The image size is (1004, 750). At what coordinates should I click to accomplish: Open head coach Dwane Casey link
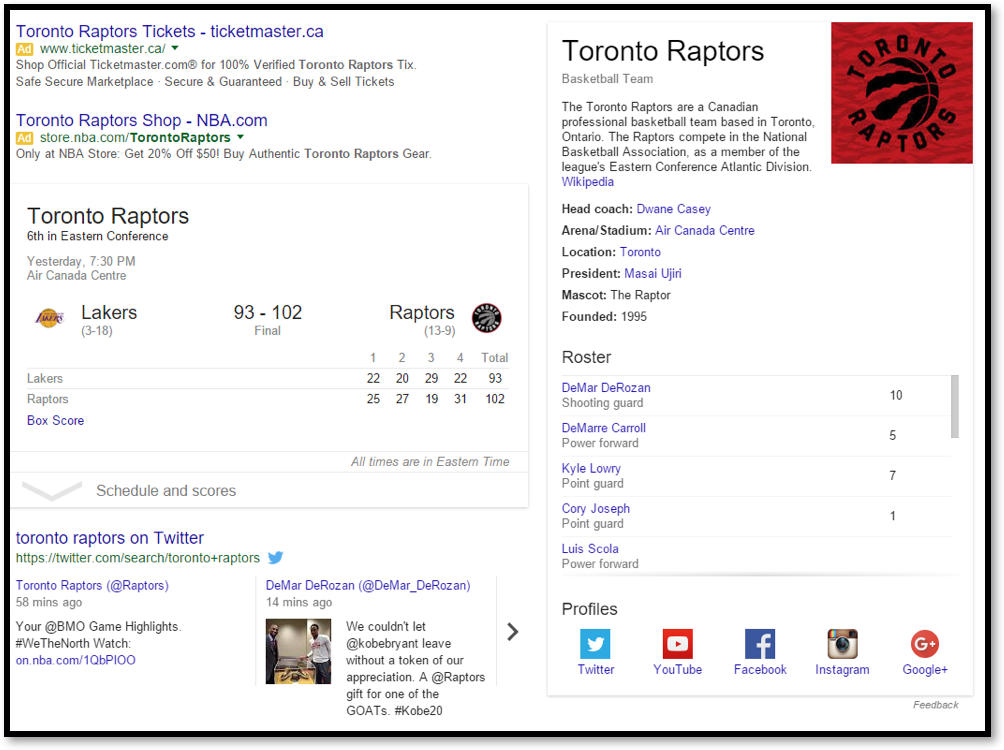[673, 209]
